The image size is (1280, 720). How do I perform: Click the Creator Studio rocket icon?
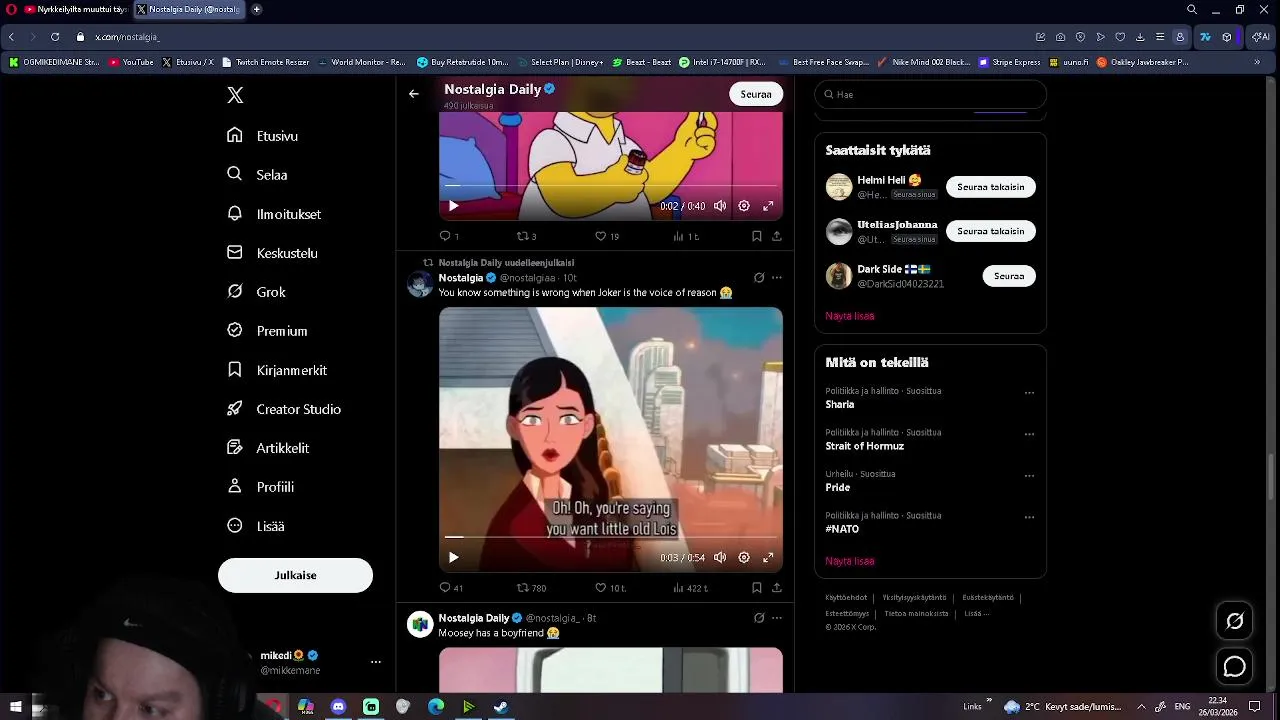click(235, 408)
